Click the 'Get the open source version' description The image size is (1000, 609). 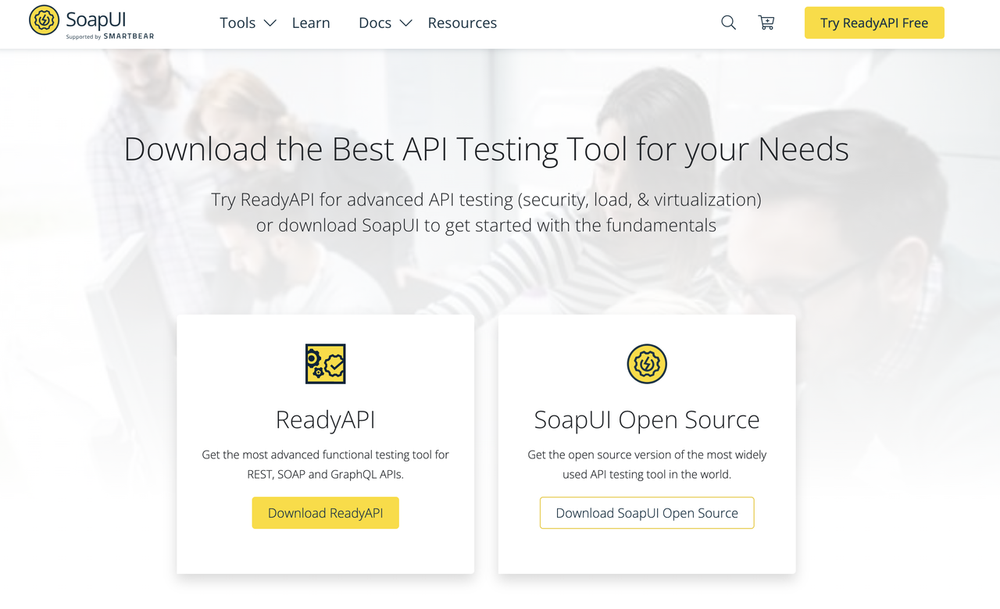pos(646,464)
